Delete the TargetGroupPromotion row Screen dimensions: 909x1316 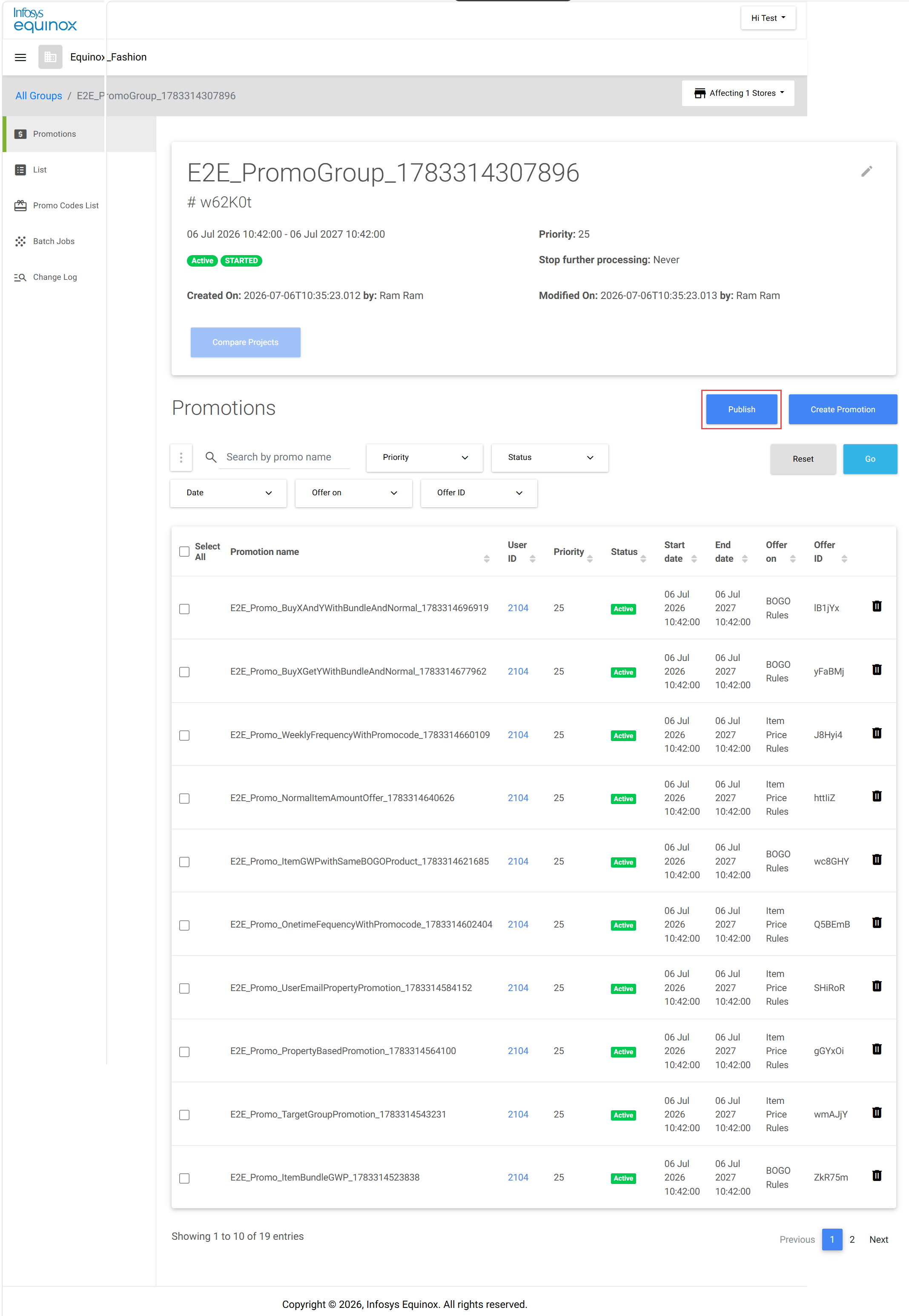pos(877,1112)
